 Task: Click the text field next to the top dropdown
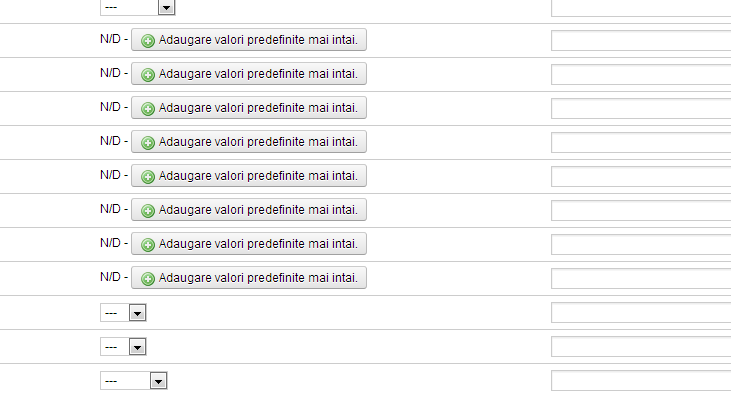click(641, 8)
